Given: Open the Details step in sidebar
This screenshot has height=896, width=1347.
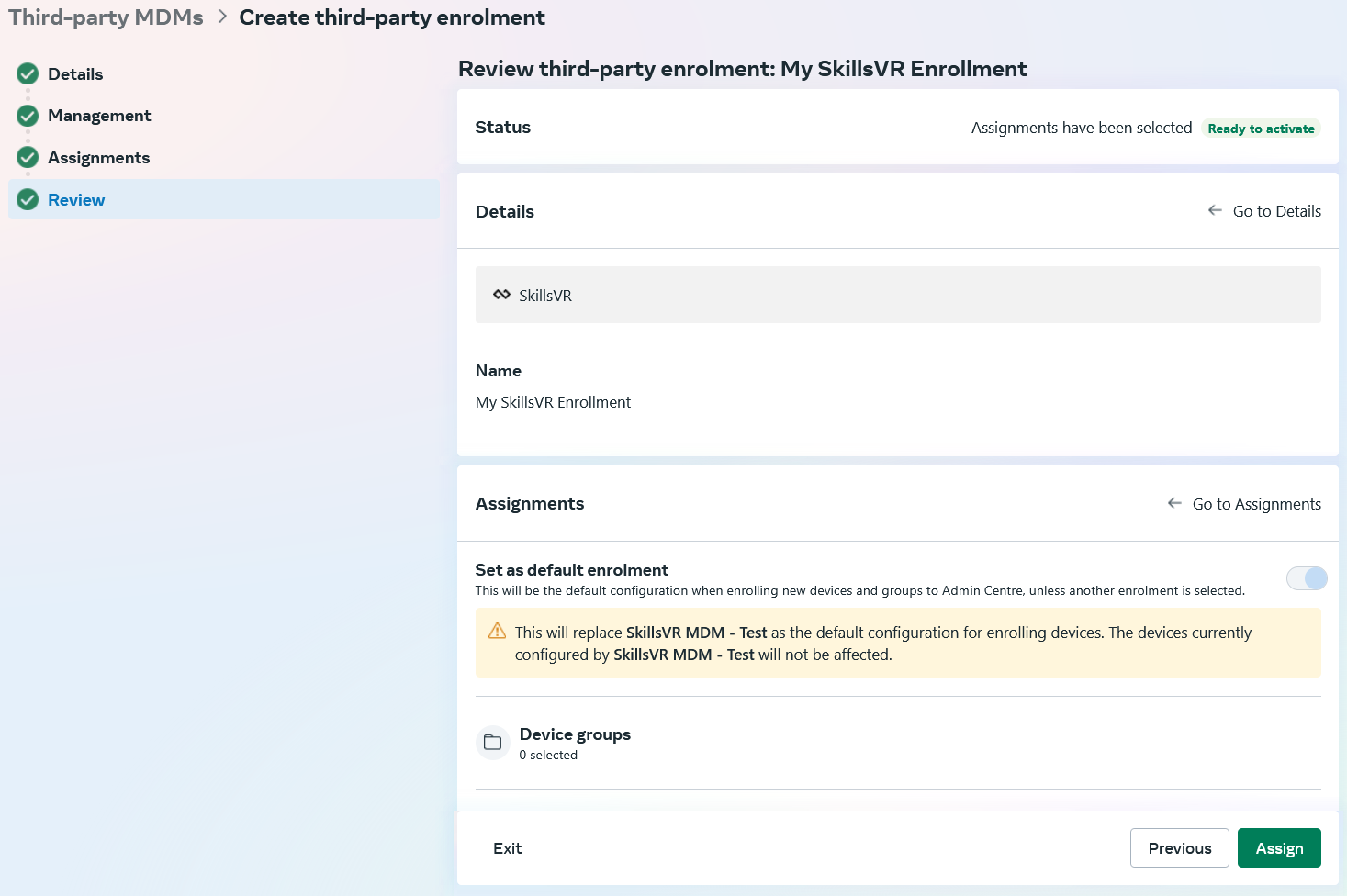Looking at the screenshot, I should 75,73.
